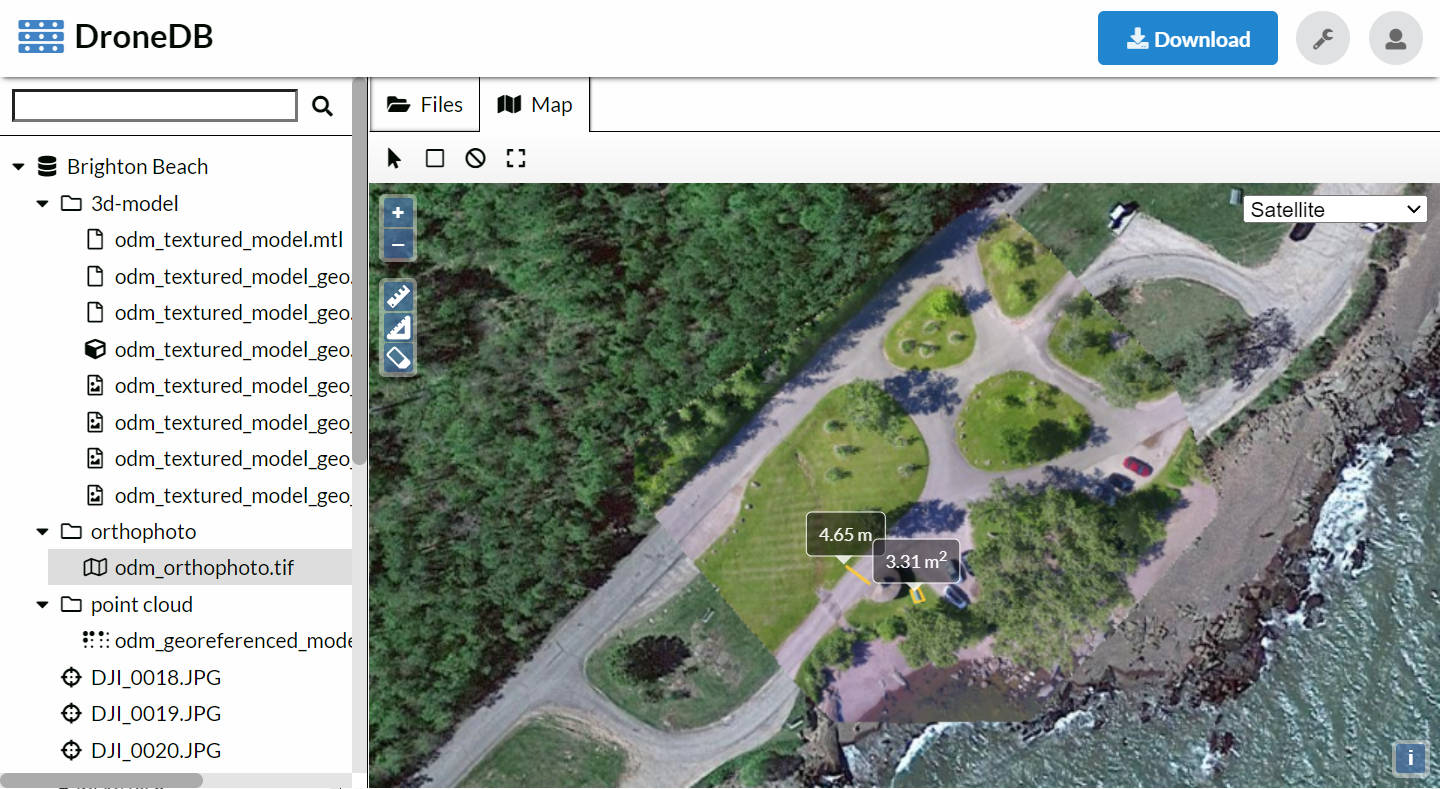Switch to the Files tab
This screenshot has height=789, width=1440.
tap(424, 104)
